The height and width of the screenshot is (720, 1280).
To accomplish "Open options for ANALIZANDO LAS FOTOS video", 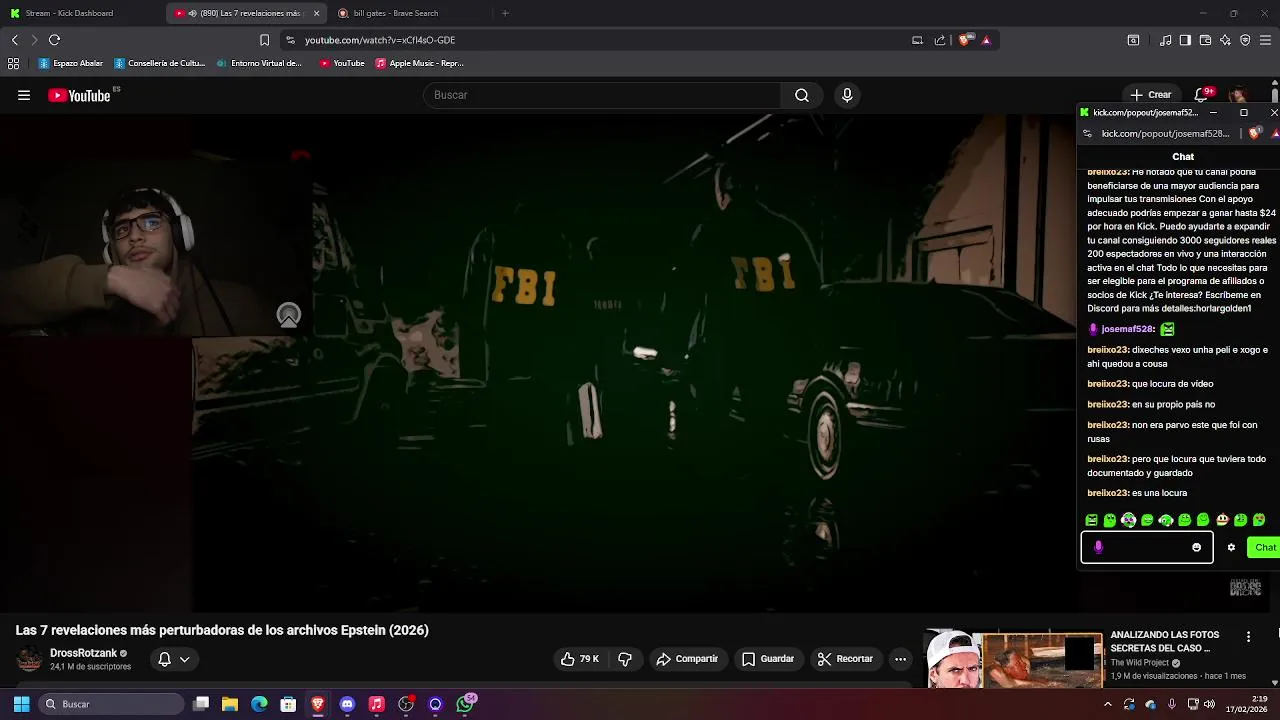I will (x=1248, y=637).
